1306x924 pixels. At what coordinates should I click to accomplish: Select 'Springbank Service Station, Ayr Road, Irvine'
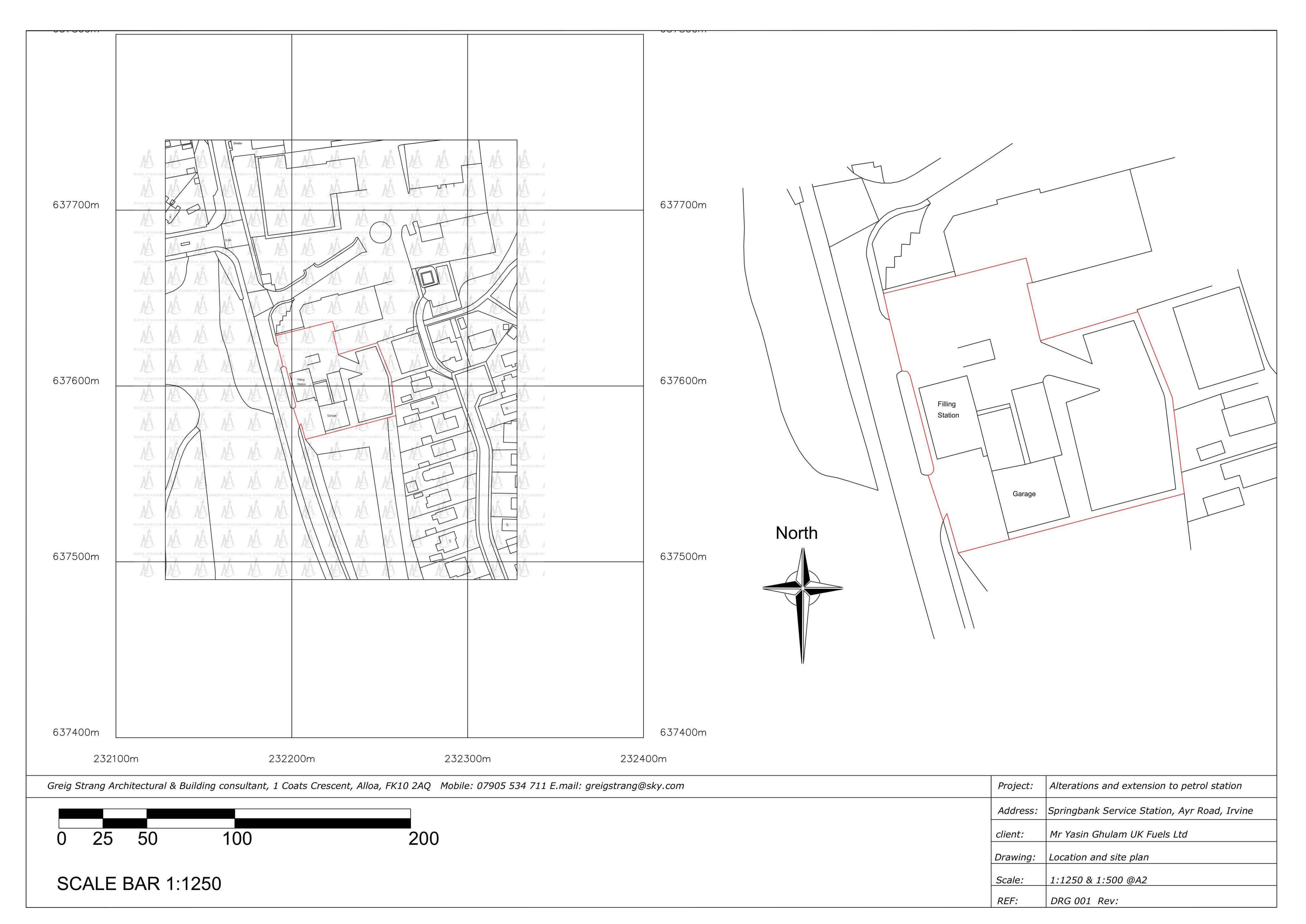(x=1151, y=811)
